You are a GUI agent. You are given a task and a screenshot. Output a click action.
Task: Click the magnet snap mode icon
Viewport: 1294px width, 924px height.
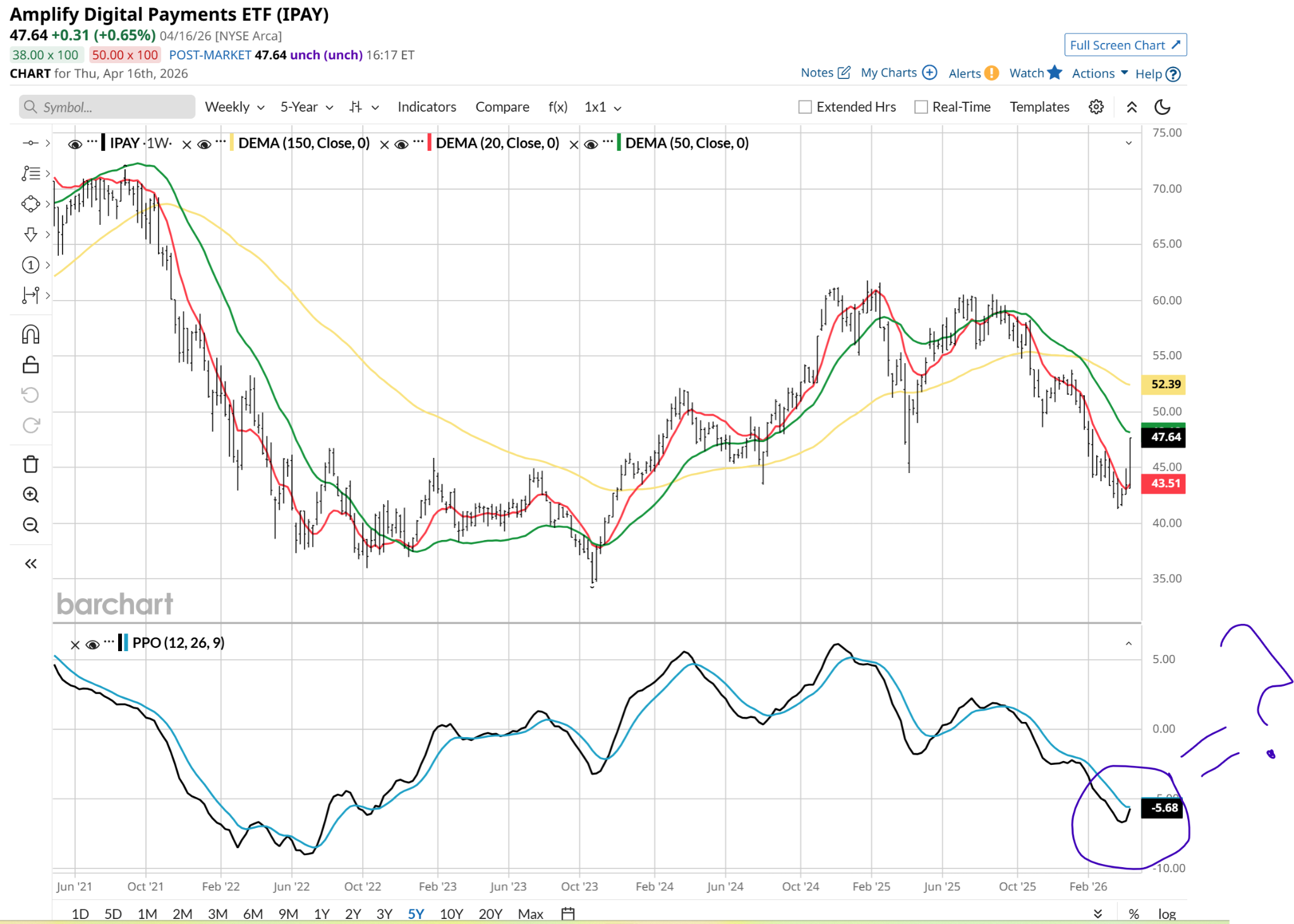pos(30,334)
